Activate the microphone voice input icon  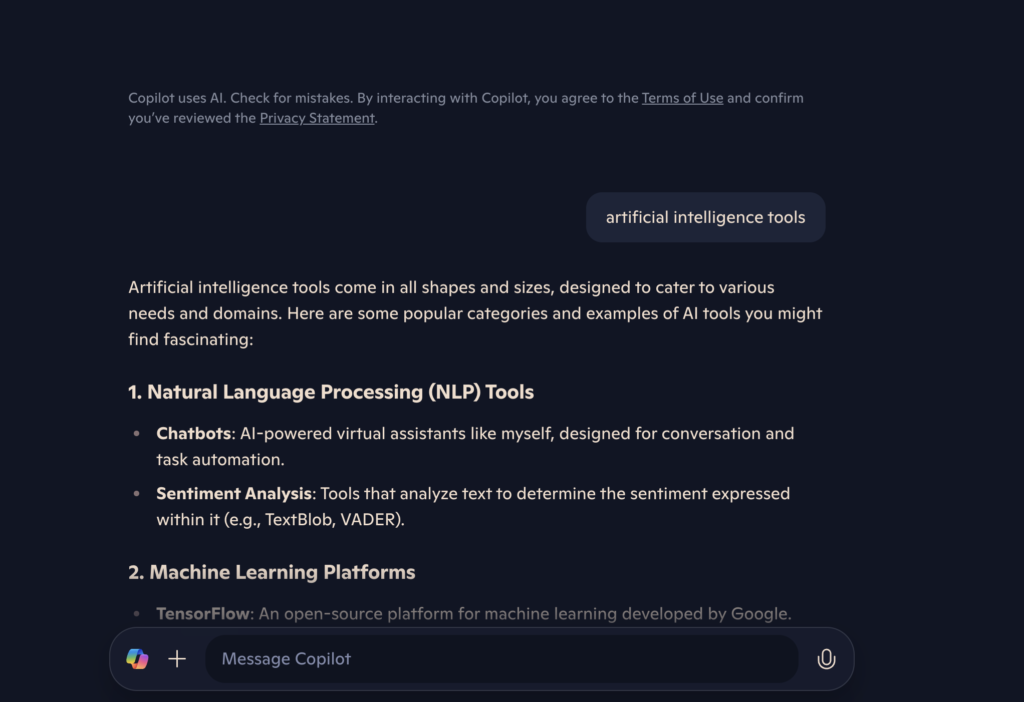(x=826, y=659)
